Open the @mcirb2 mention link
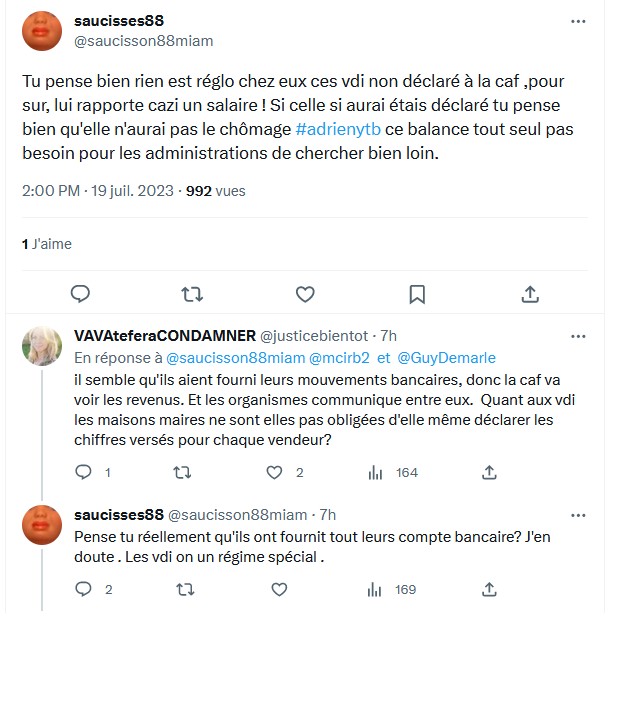The height and width of the screenshot is (702, 620). 341,357
